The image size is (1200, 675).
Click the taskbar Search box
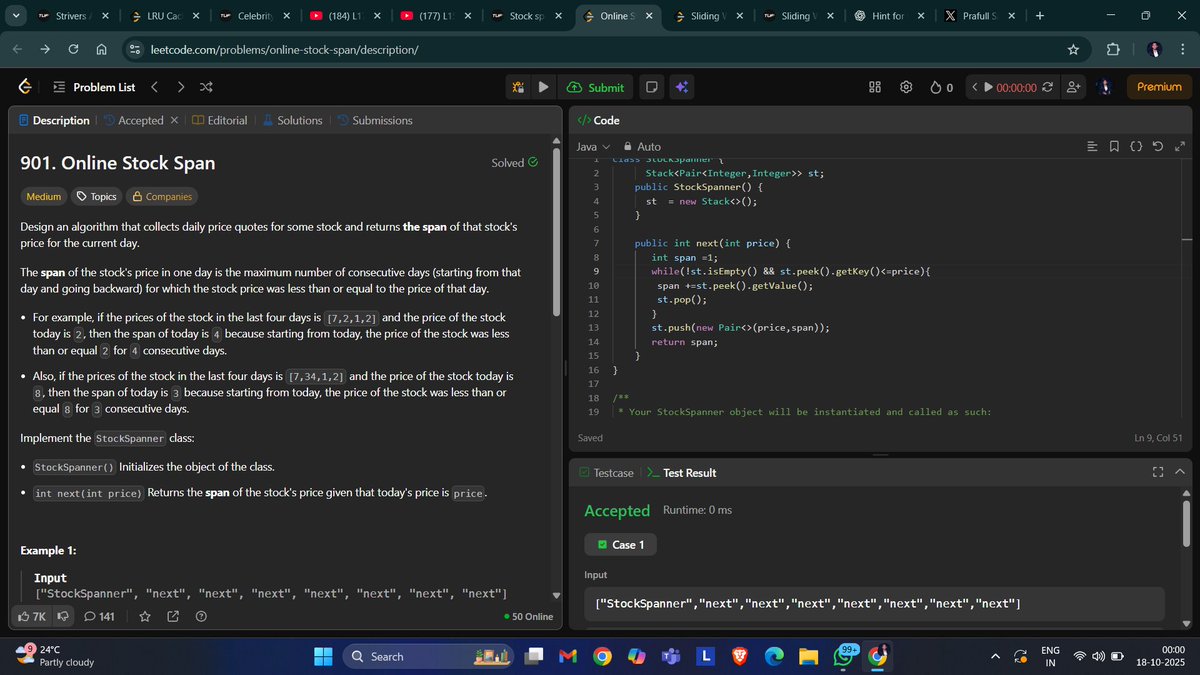pos(427,656)
